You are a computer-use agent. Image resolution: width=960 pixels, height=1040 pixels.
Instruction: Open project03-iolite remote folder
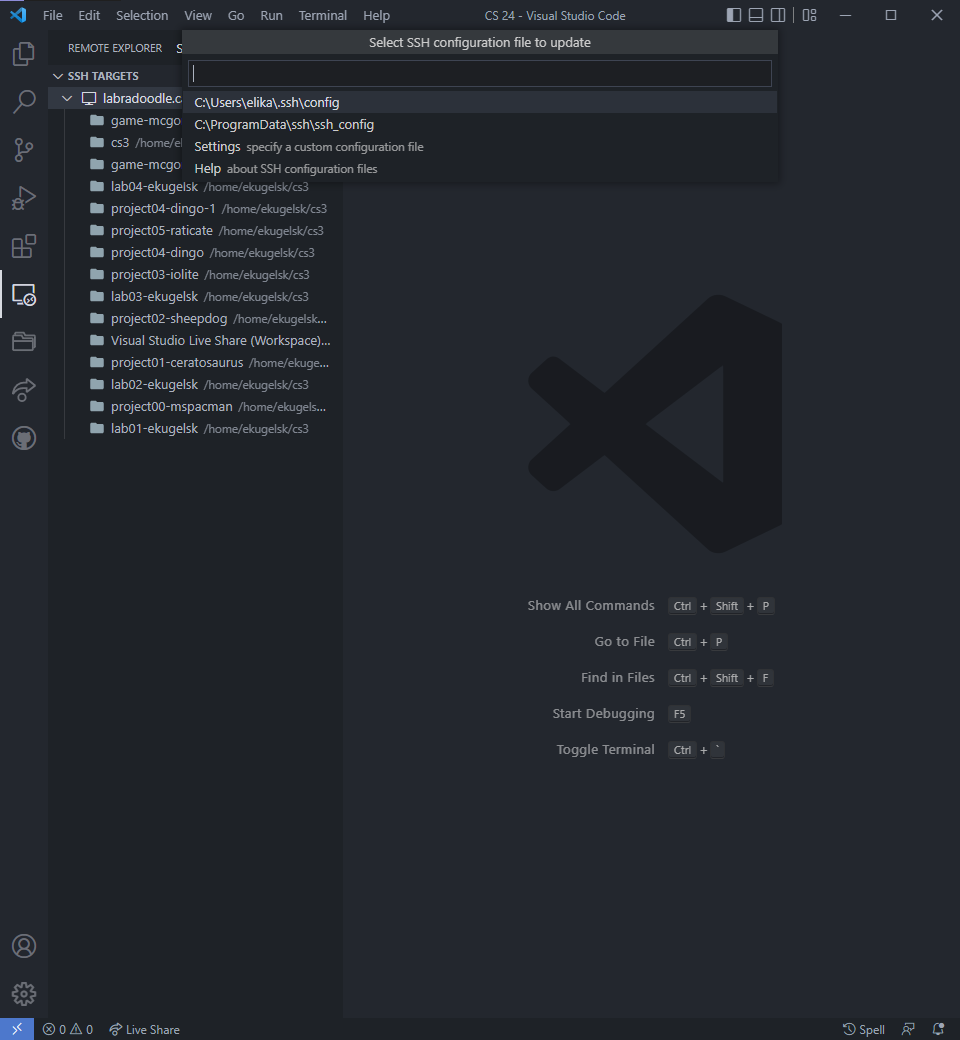[196, 275]
